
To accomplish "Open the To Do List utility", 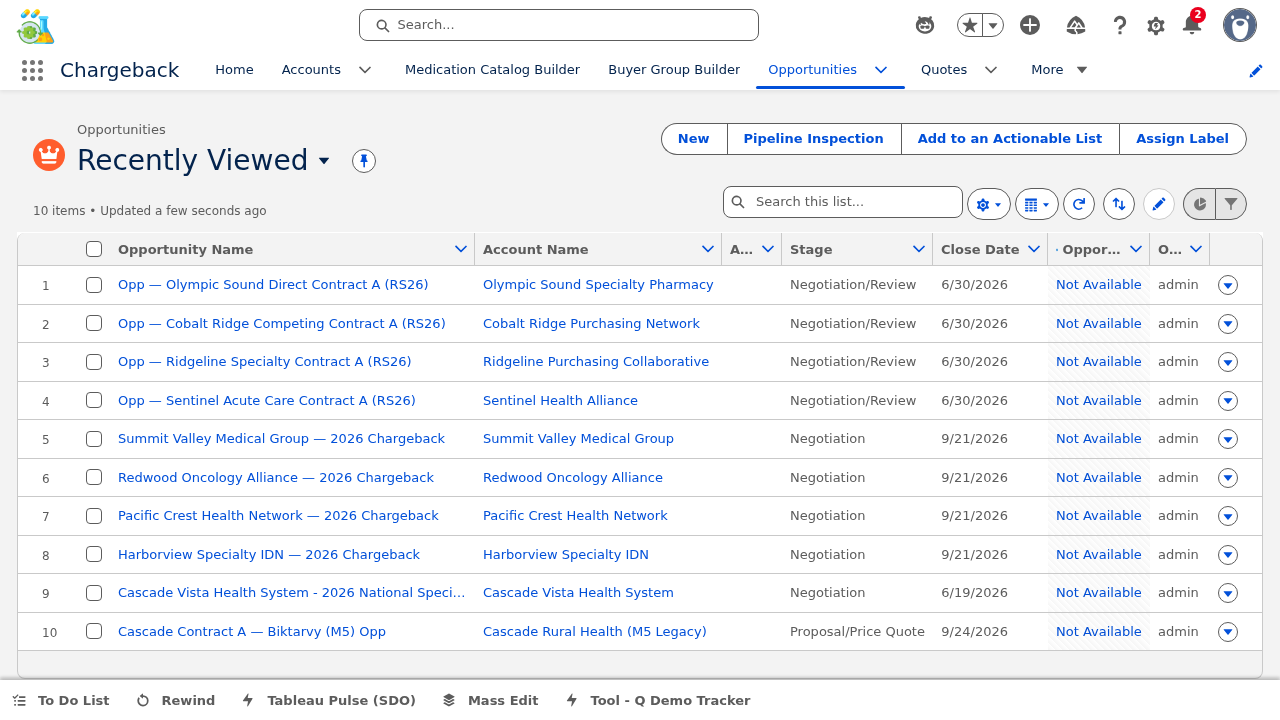I will (x=61, y=701).
